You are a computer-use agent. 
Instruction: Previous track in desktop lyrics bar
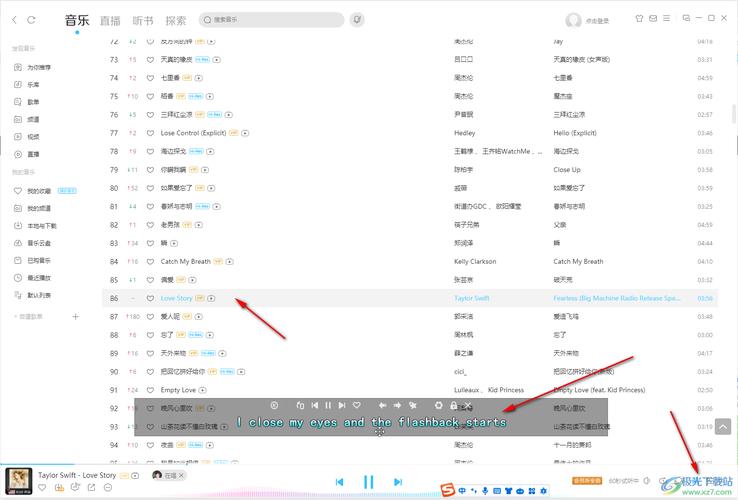point(314,405)
